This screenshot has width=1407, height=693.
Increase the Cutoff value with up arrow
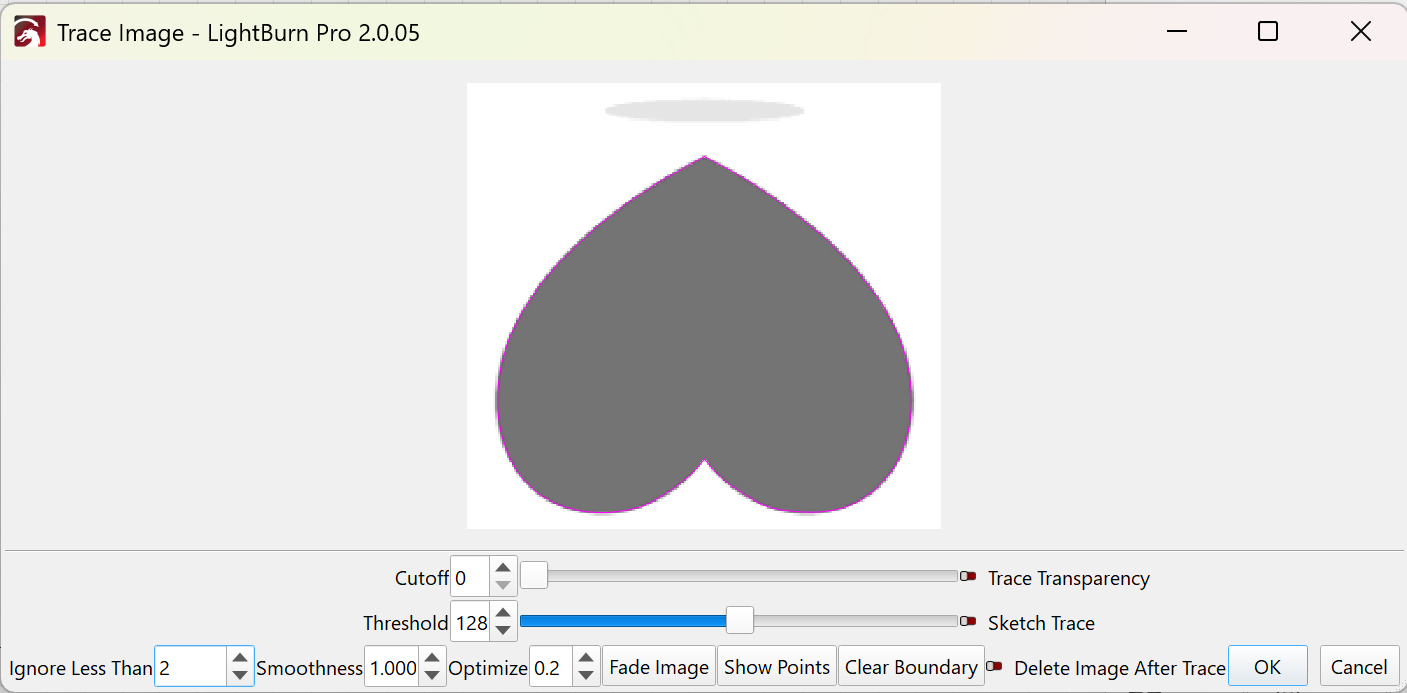click(x=504, y=569)
